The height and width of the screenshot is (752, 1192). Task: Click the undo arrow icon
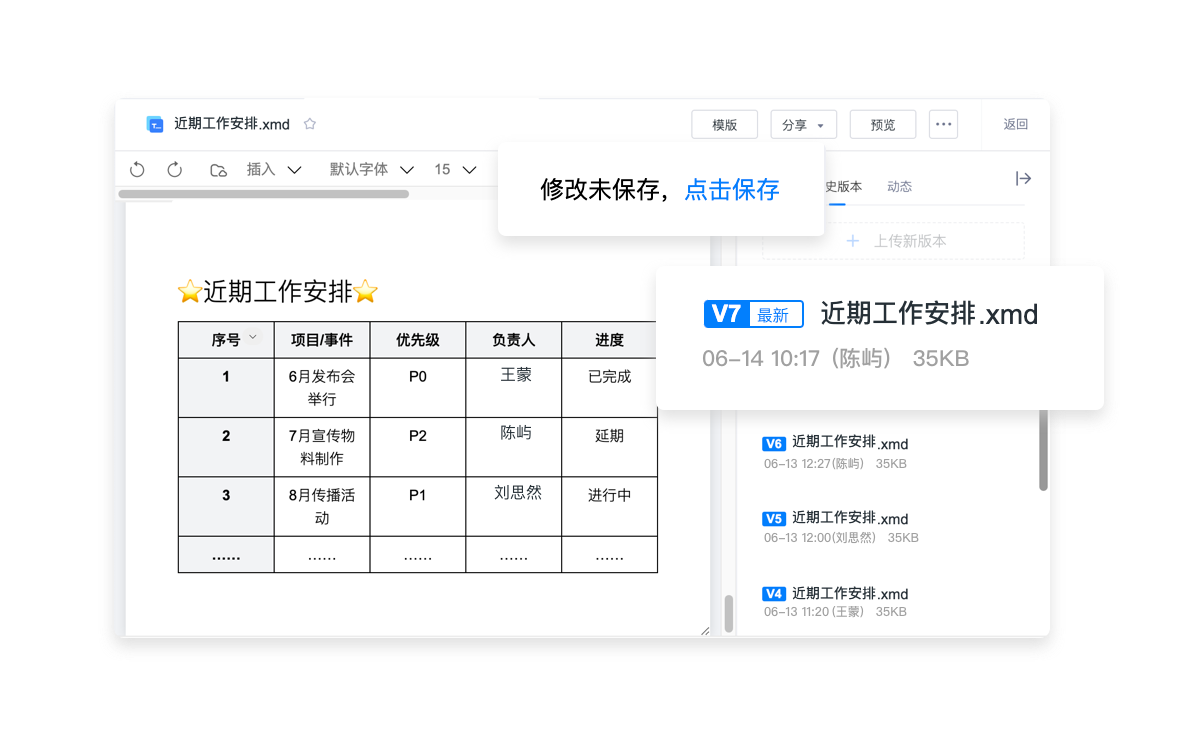pos(138,170)
